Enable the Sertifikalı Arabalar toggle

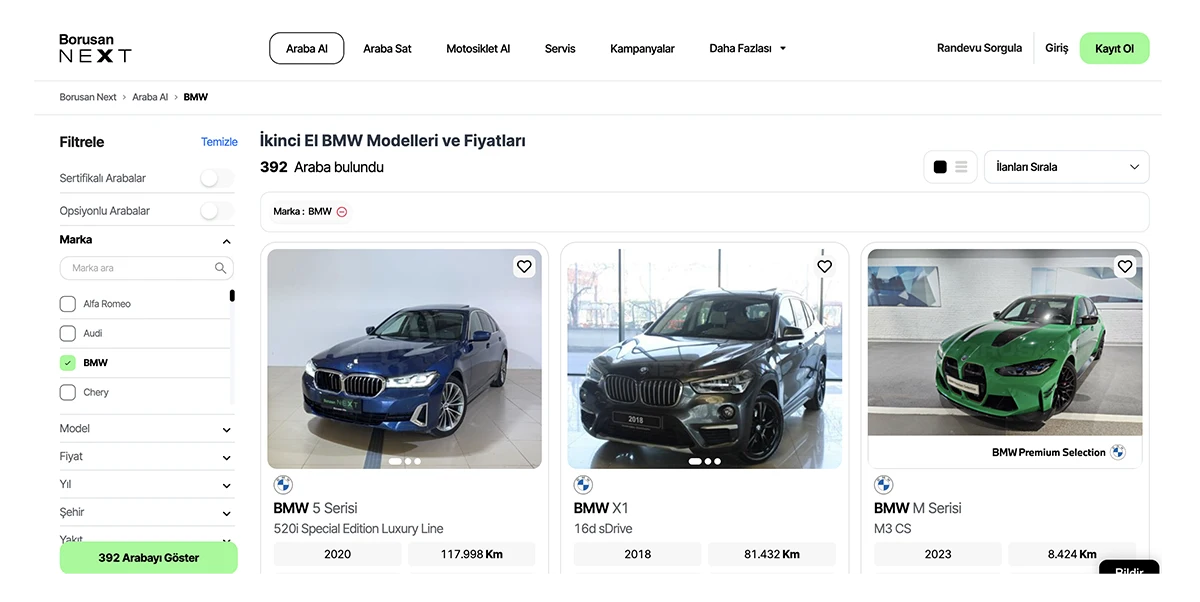pyautogui.click(x=216, y=178)
